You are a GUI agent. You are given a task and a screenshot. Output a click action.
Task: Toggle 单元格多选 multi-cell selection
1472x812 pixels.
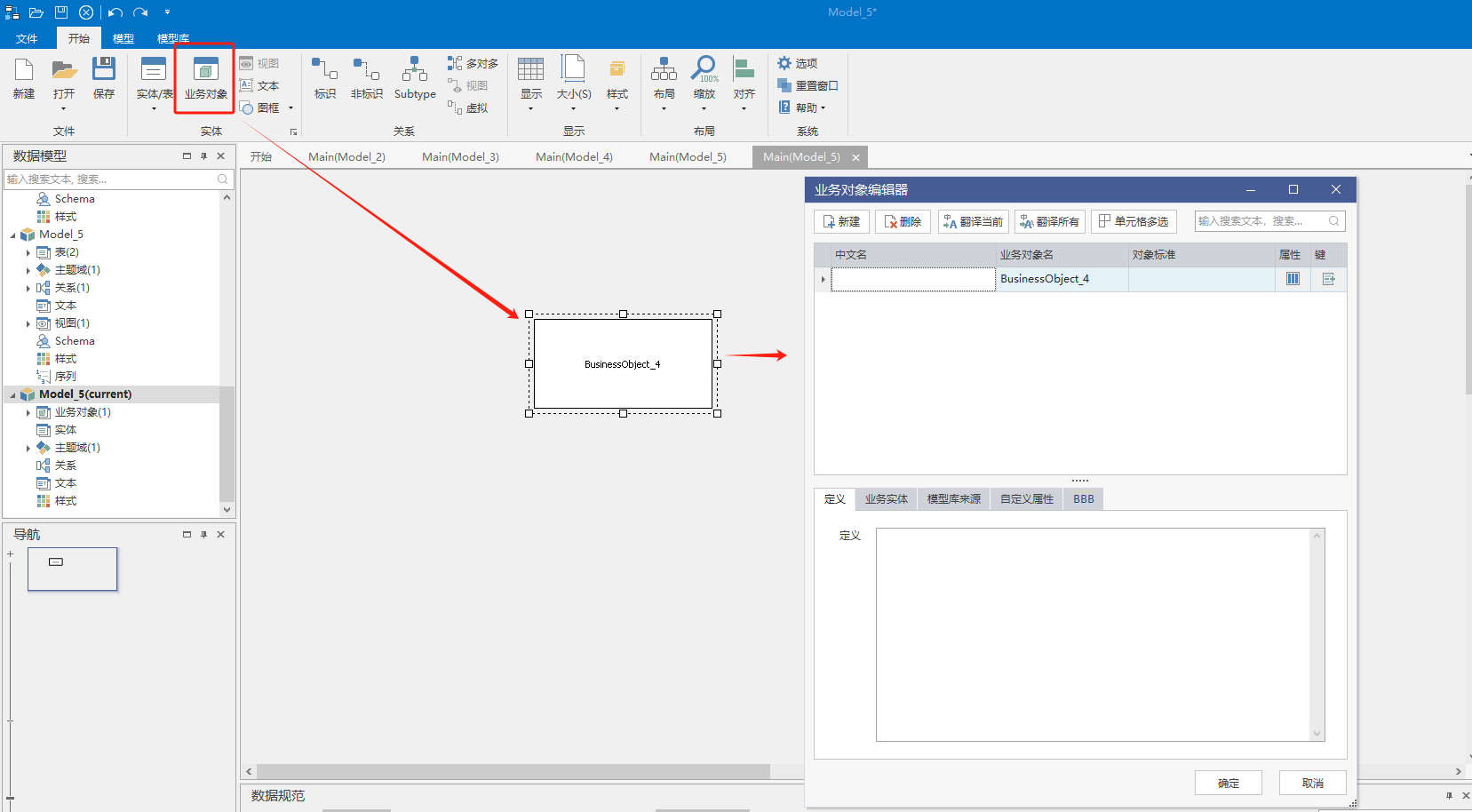pyautogui.click(x=1134, y=221)
